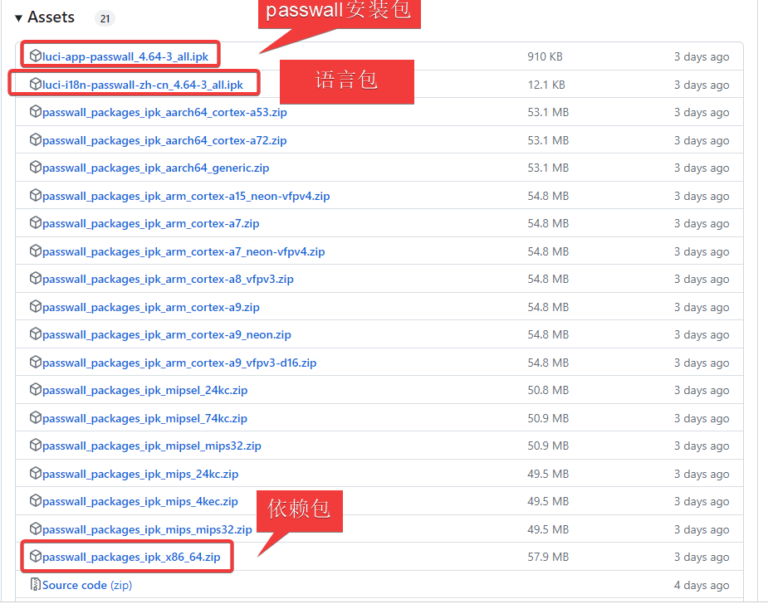Click package icon next to mipsel_24kc.zip
Image resolution: width=768 pixels, height=604 pixels.
click(x=36, y=390)
